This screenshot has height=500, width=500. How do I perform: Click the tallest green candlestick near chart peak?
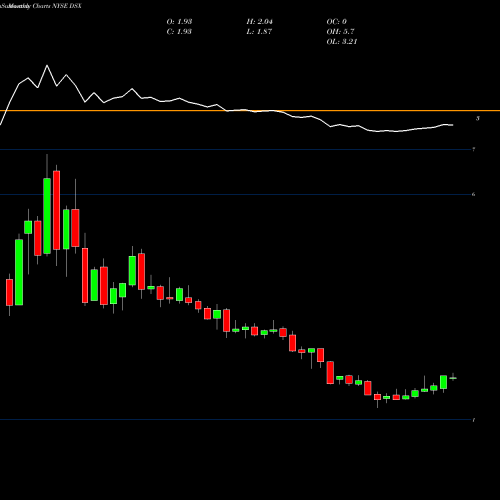(47, 216)
